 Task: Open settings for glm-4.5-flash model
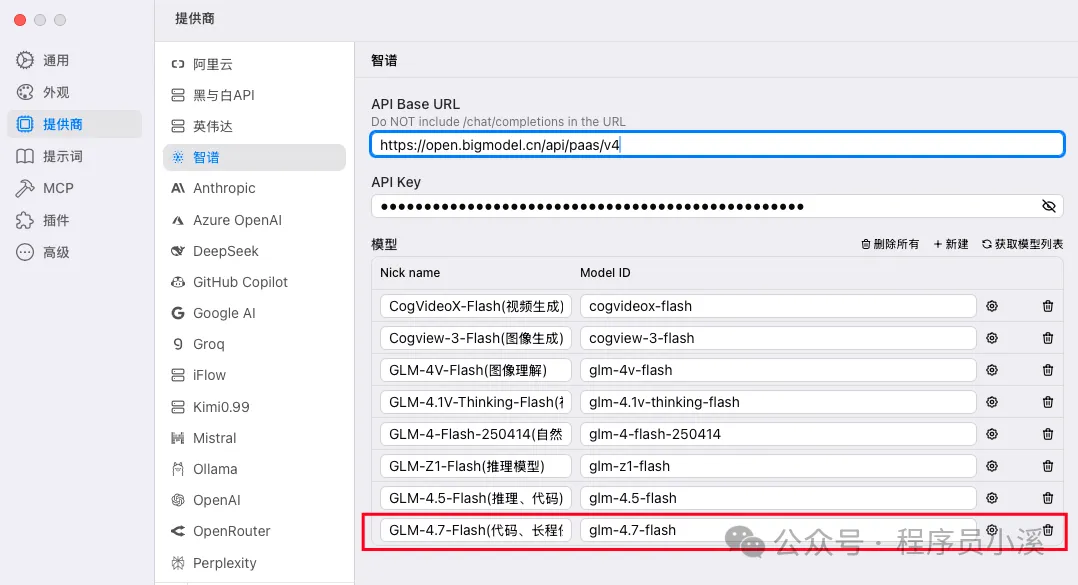coord(991,498)
